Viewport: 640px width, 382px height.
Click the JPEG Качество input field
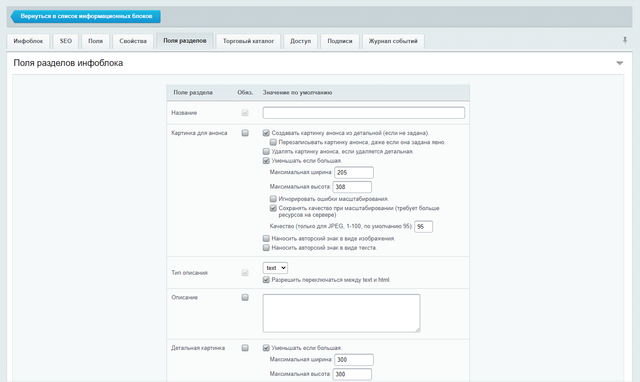pyautogui.click(x=424, y=227)
